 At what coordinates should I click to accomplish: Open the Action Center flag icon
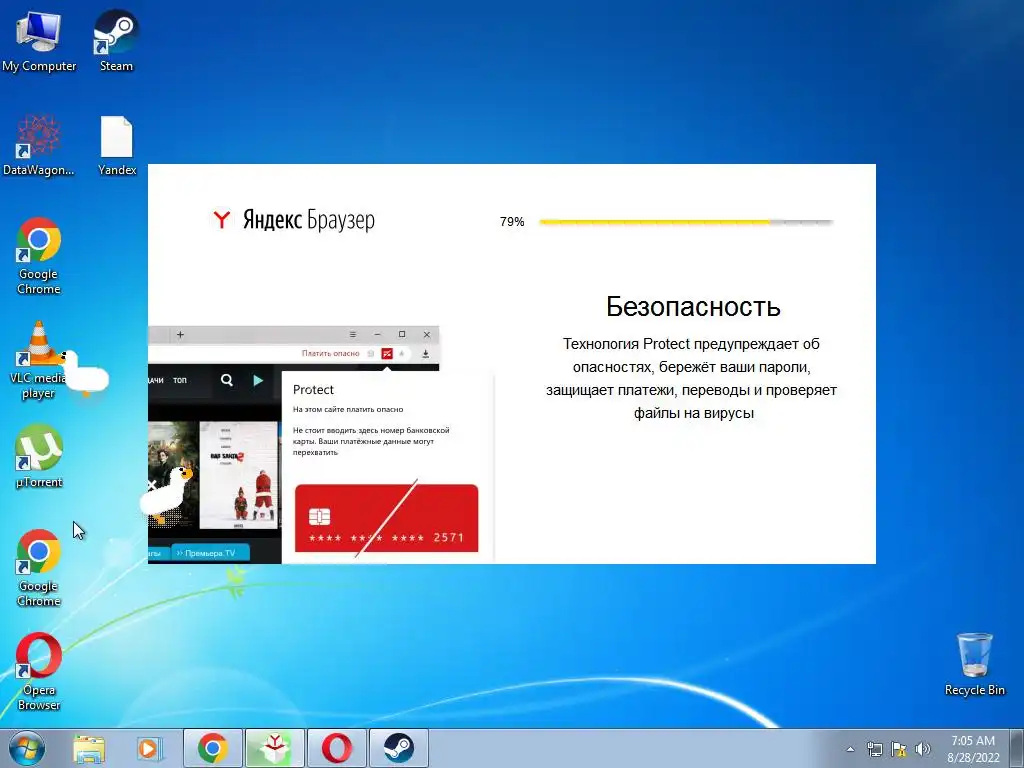[899, 749]
